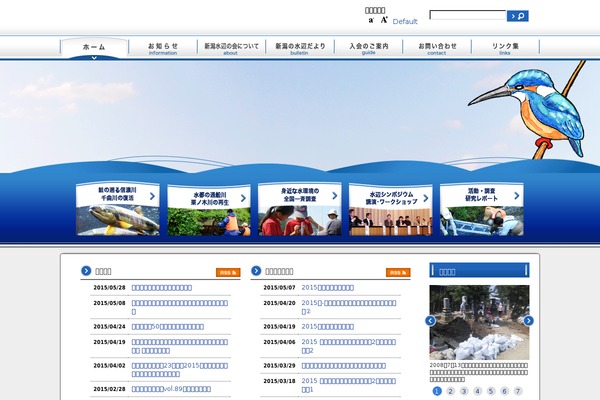Open the salmon river revival banner card
This screenshot has height=400, width=600.
pyautogui.click(x=118, y=209)
